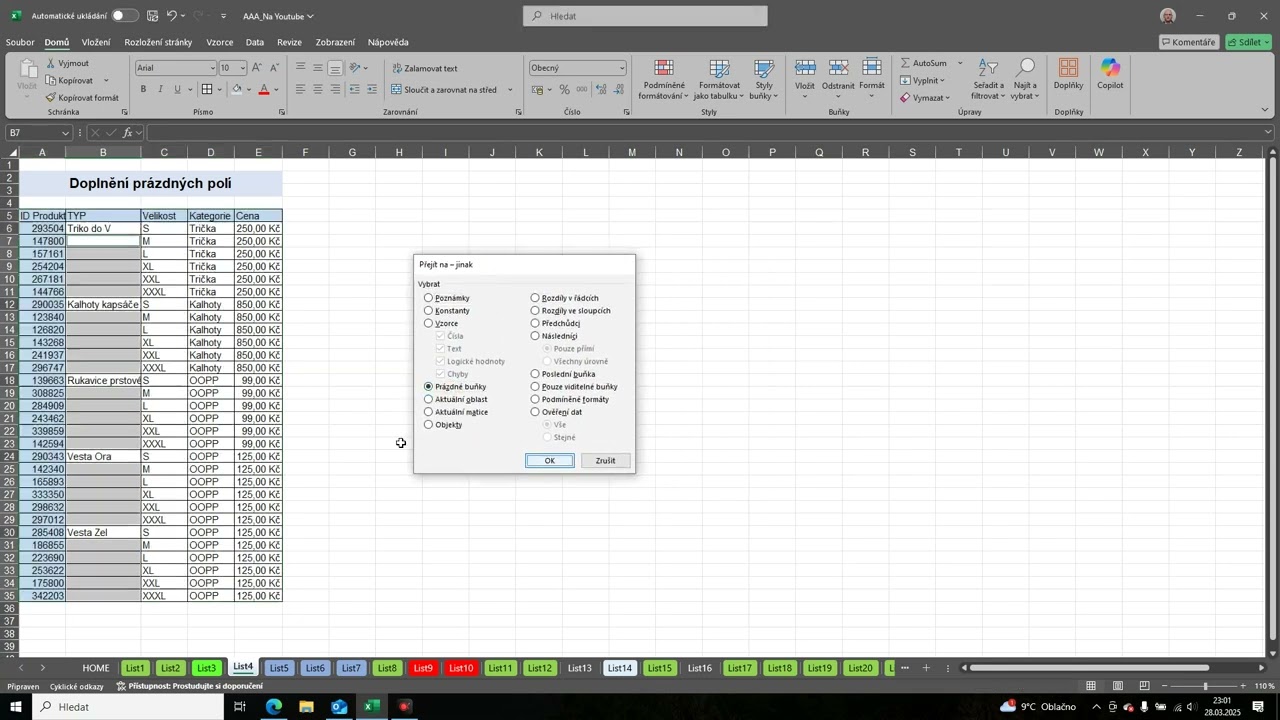
Task: Select the Poznámky radio button
Action: coord(429,298)
